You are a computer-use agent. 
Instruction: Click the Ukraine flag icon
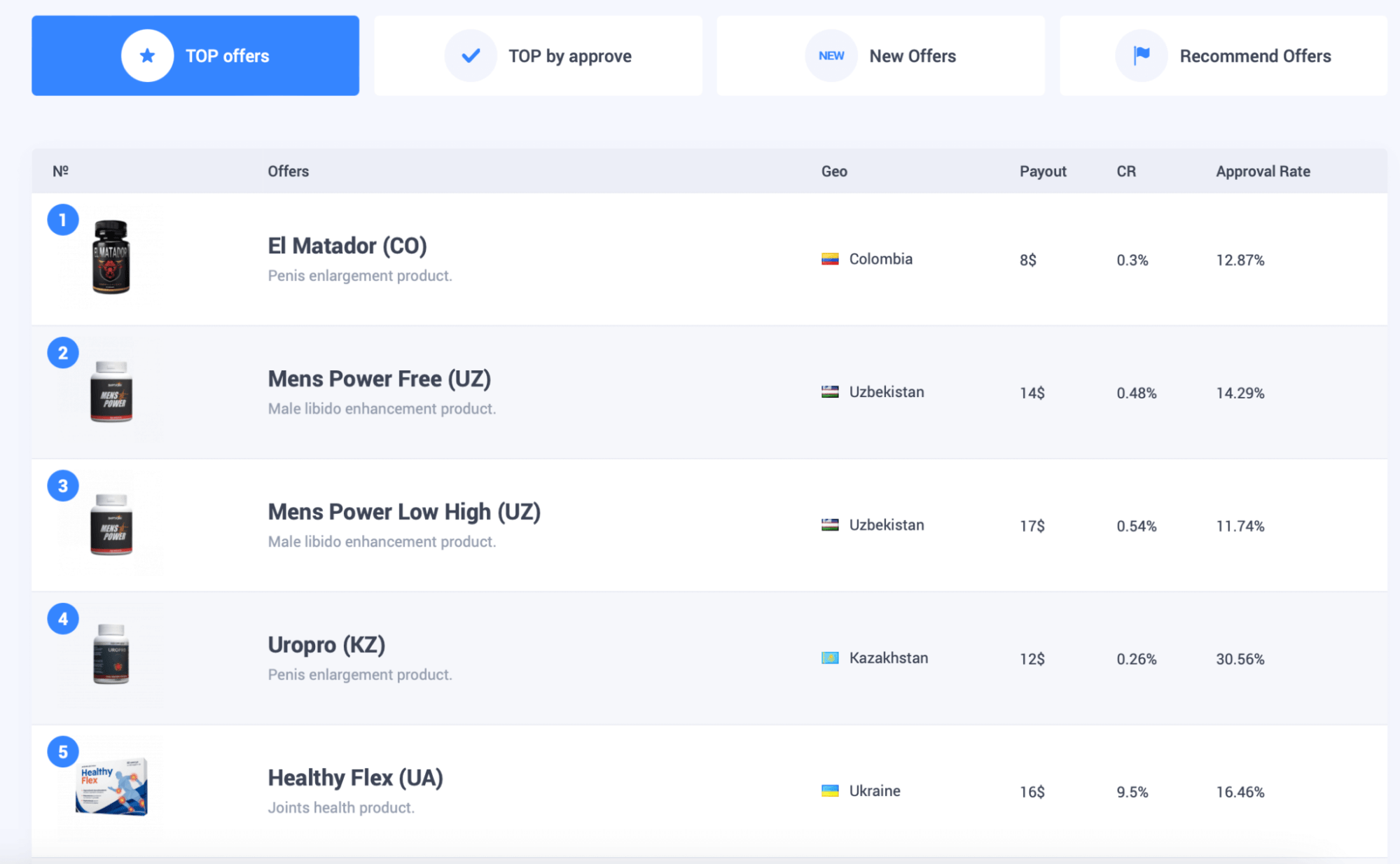pos(830,791)
